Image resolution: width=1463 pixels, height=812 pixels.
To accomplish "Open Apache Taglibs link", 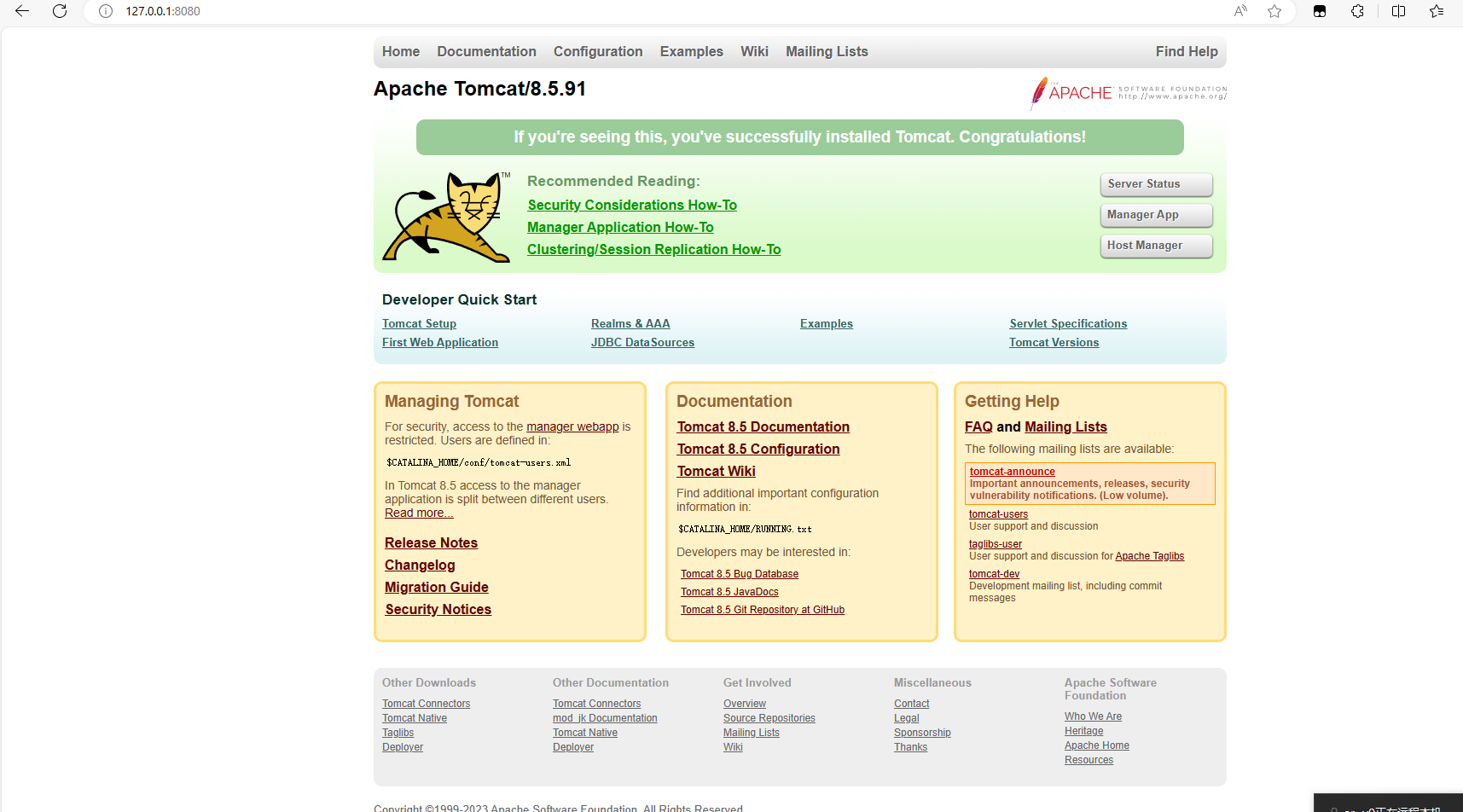I will (x=1150, y=556).
